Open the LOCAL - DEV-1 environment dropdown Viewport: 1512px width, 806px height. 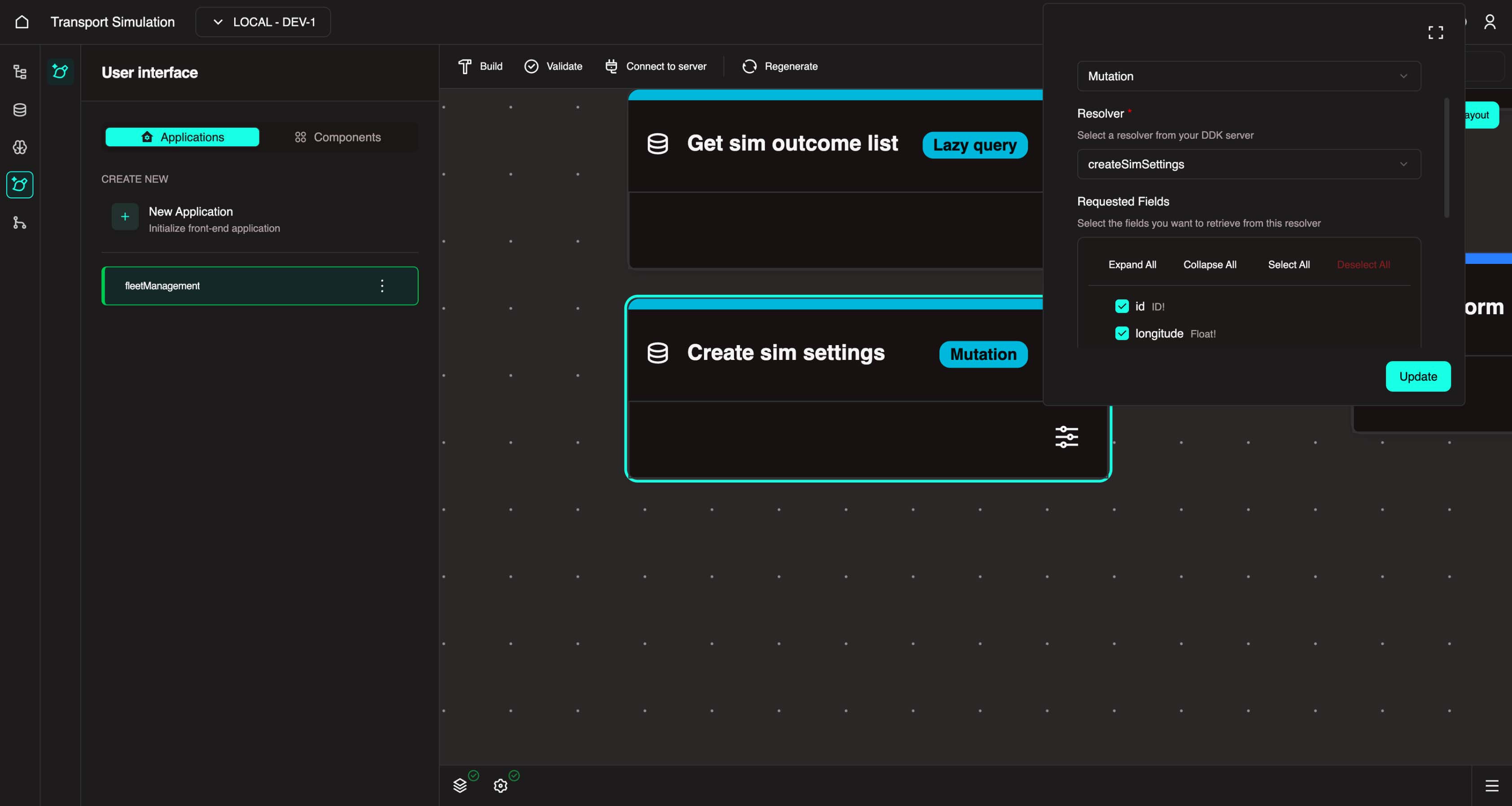click(x=263, y=22)
